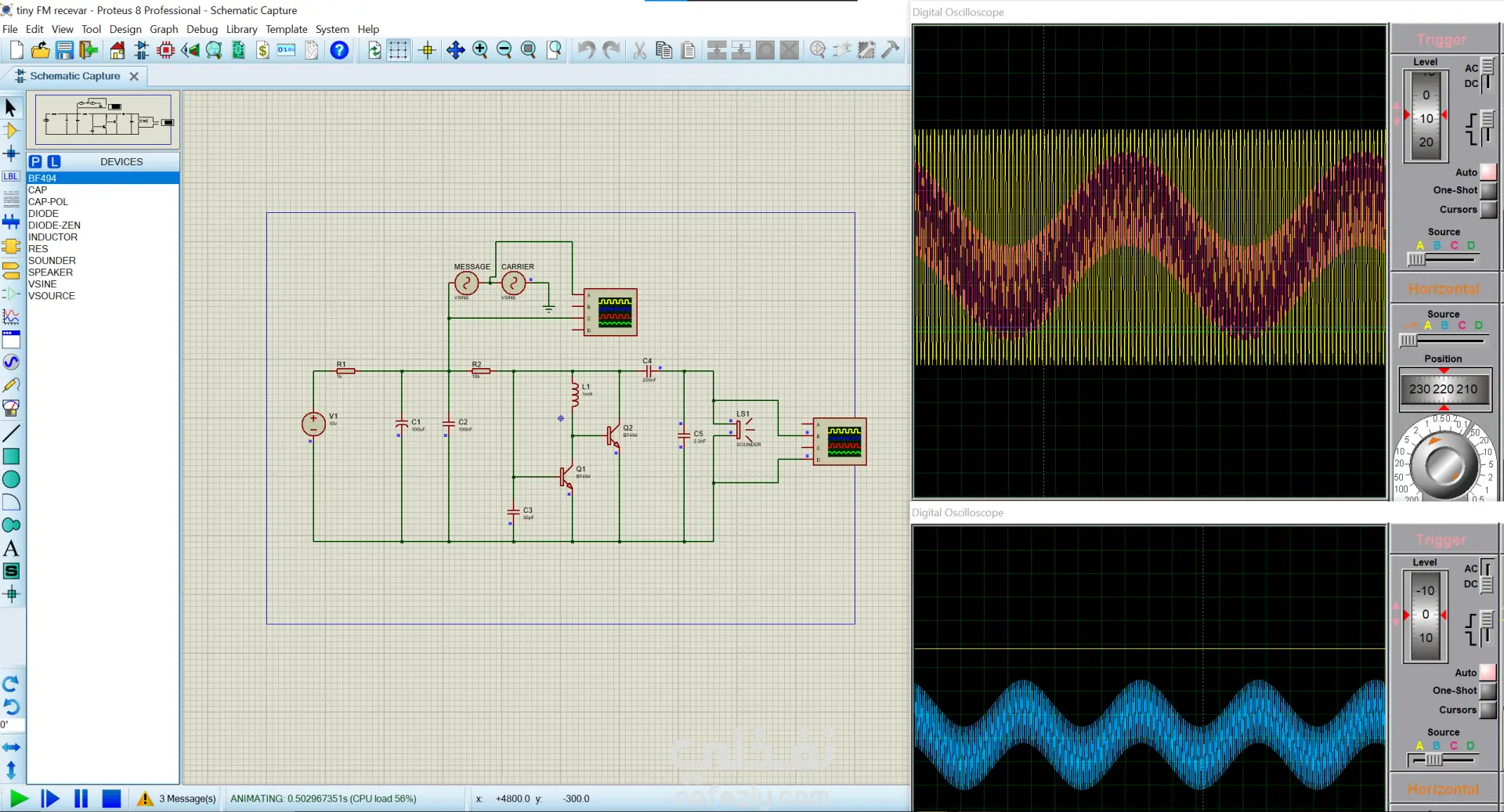The height and width of the screenshot is (812, 1504).
Task: Open the Library menu
Action: [x=241, y=29]
